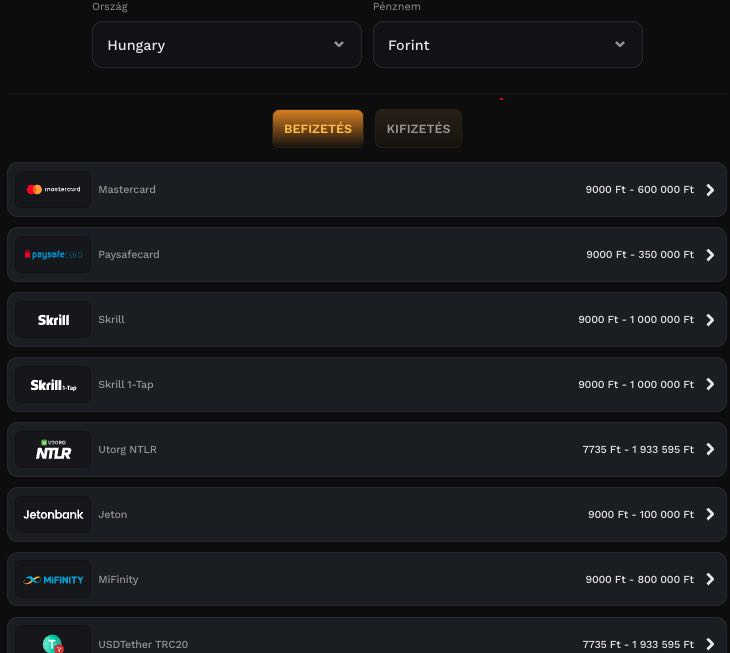The image size is (730, 653).
Task: Click the Utorg NTLR limit range text
Action: (x=637, y=450)
